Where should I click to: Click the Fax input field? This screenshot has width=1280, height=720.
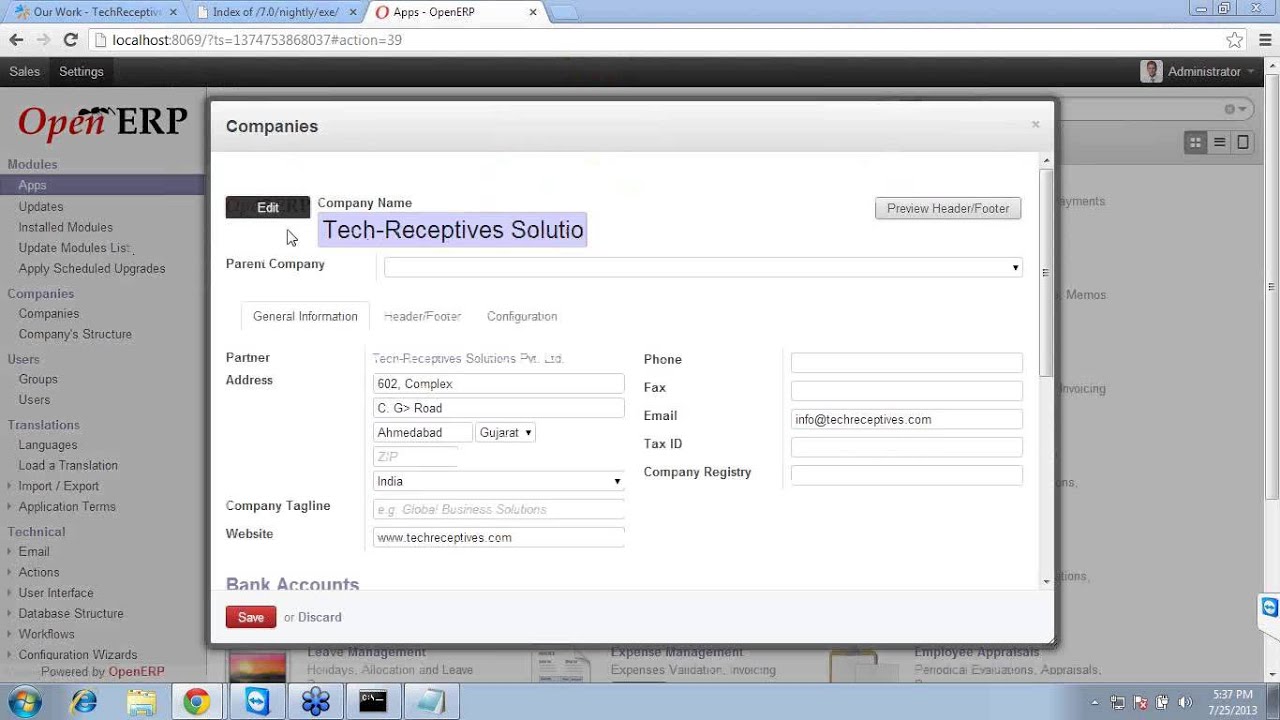(907, 390)
